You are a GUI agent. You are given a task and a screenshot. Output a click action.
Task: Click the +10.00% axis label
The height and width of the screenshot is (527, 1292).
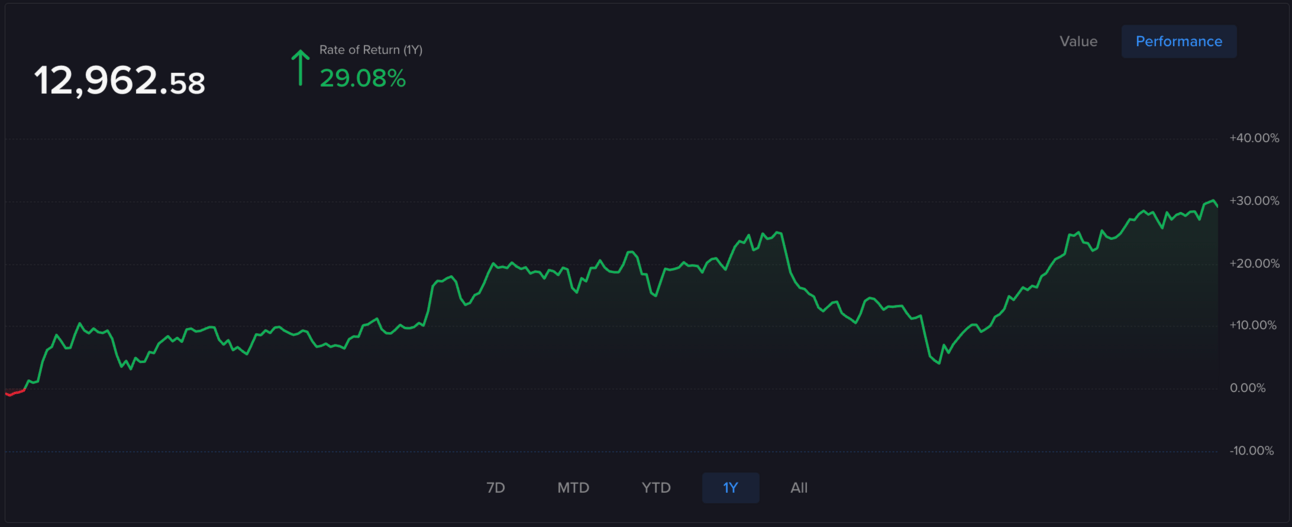[1254, 325]
